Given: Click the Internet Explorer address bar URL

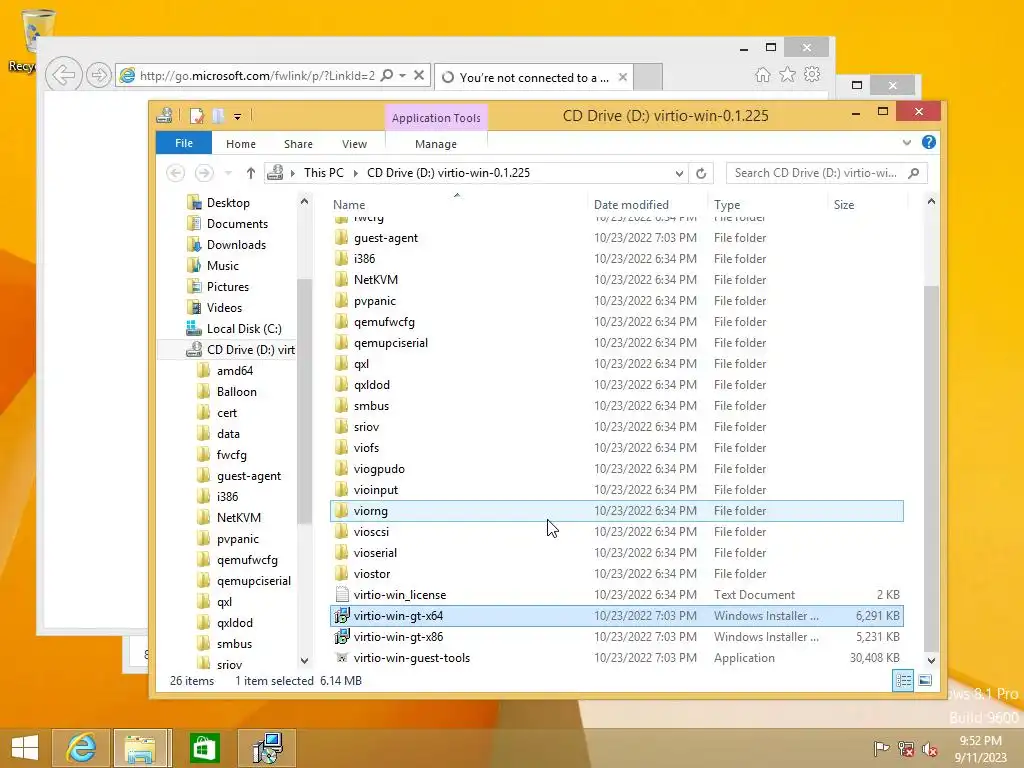Looking at the screenshot, I should [x=257, y=76].
